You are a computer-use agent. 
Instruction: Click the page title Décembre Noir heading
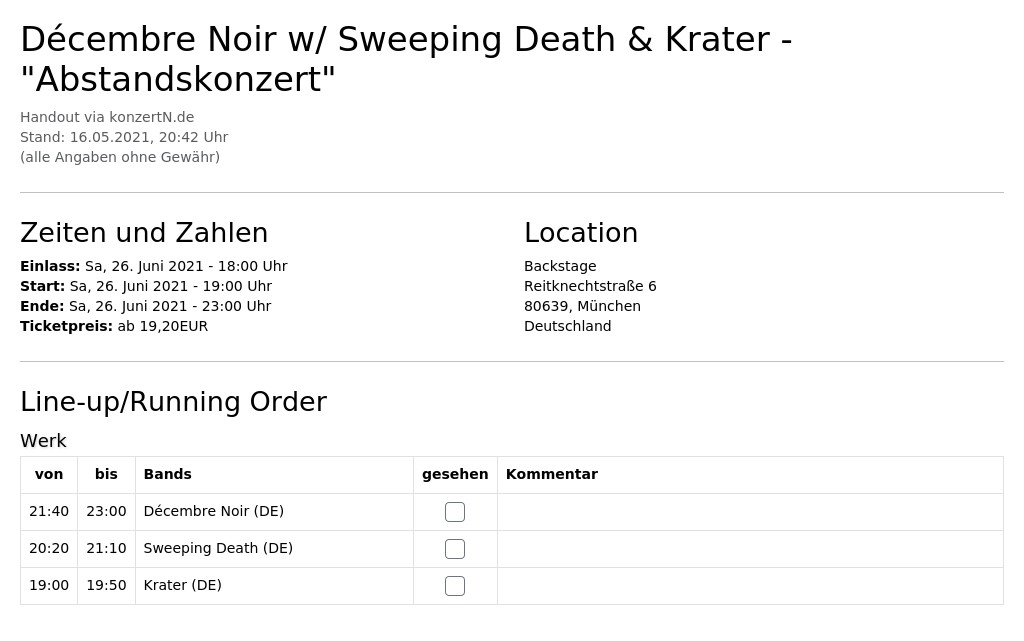(406, 59)
